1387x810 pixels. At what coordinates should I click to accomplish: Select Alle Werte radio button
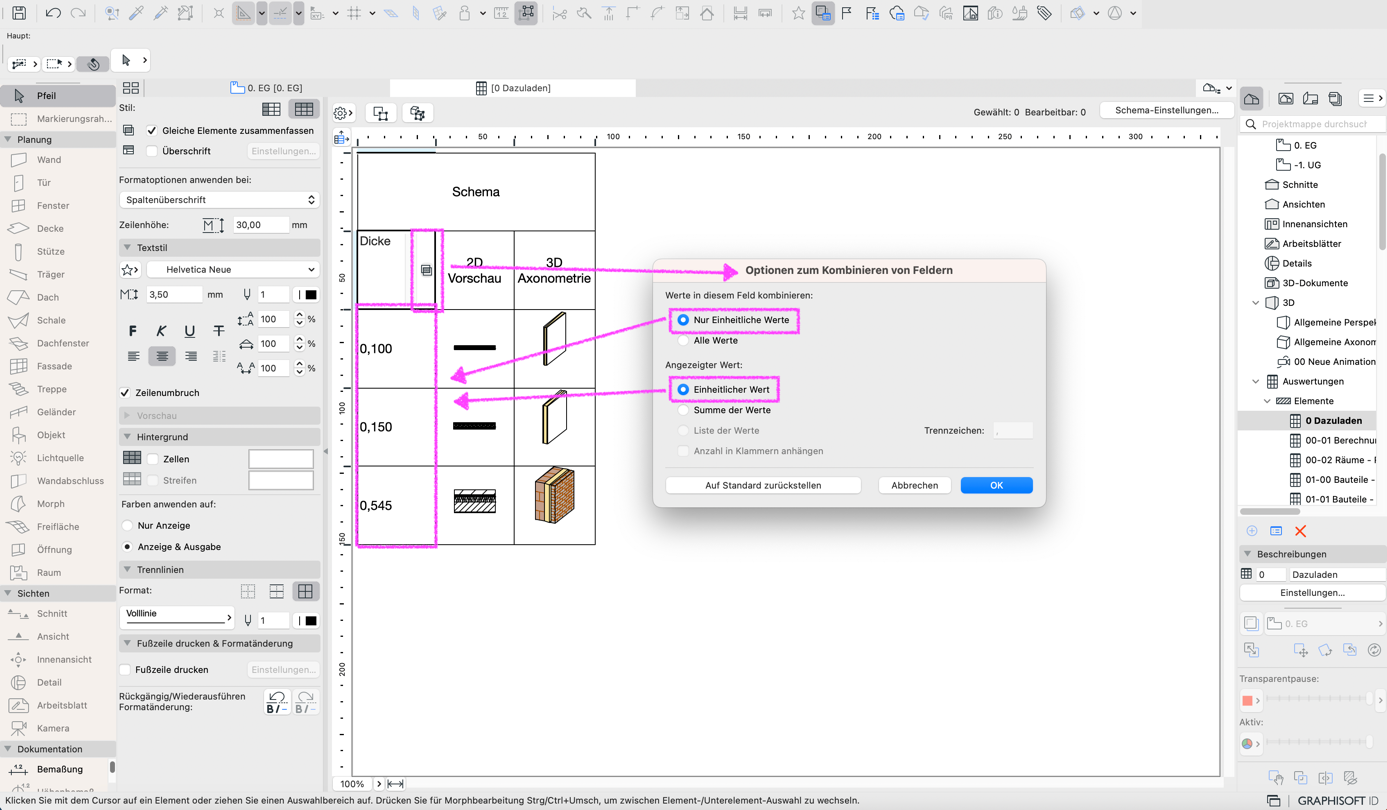683,341
